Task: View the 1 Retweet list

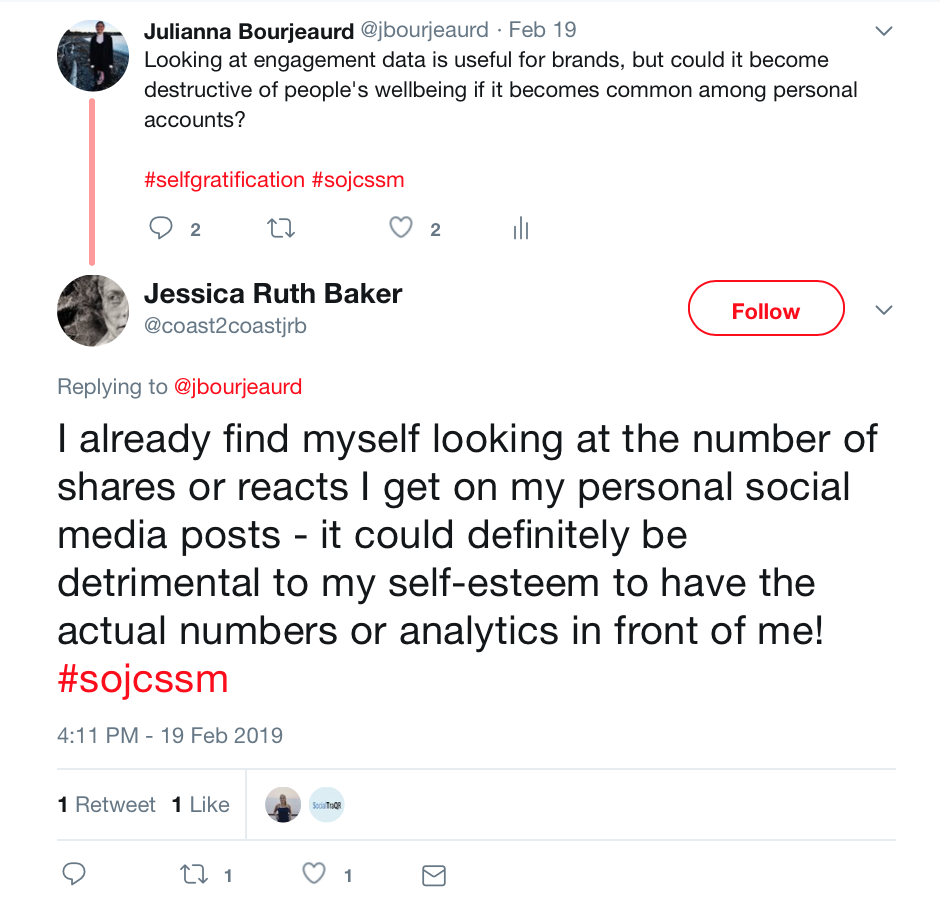Action: pyautogui.click(x=107, y=805)
